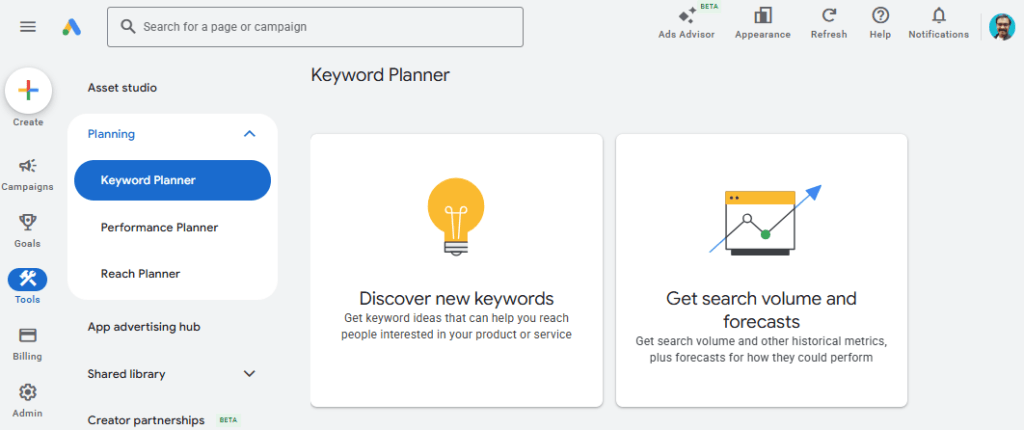Collapse the Planning section chevron
The width and height of the screenshot is (1024, 430).
[249, 134]
